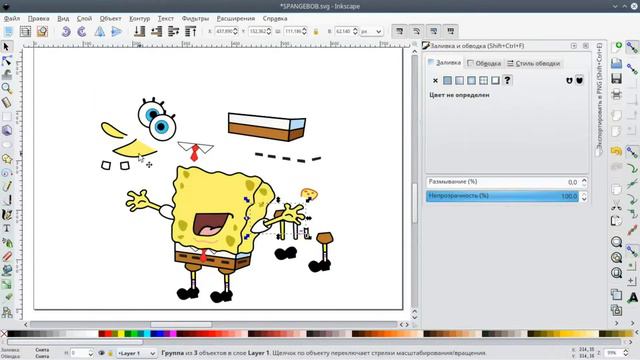Adjust the Размывание blur slider
The height and width of the screenshot is (360, 640).
(502, 182)
